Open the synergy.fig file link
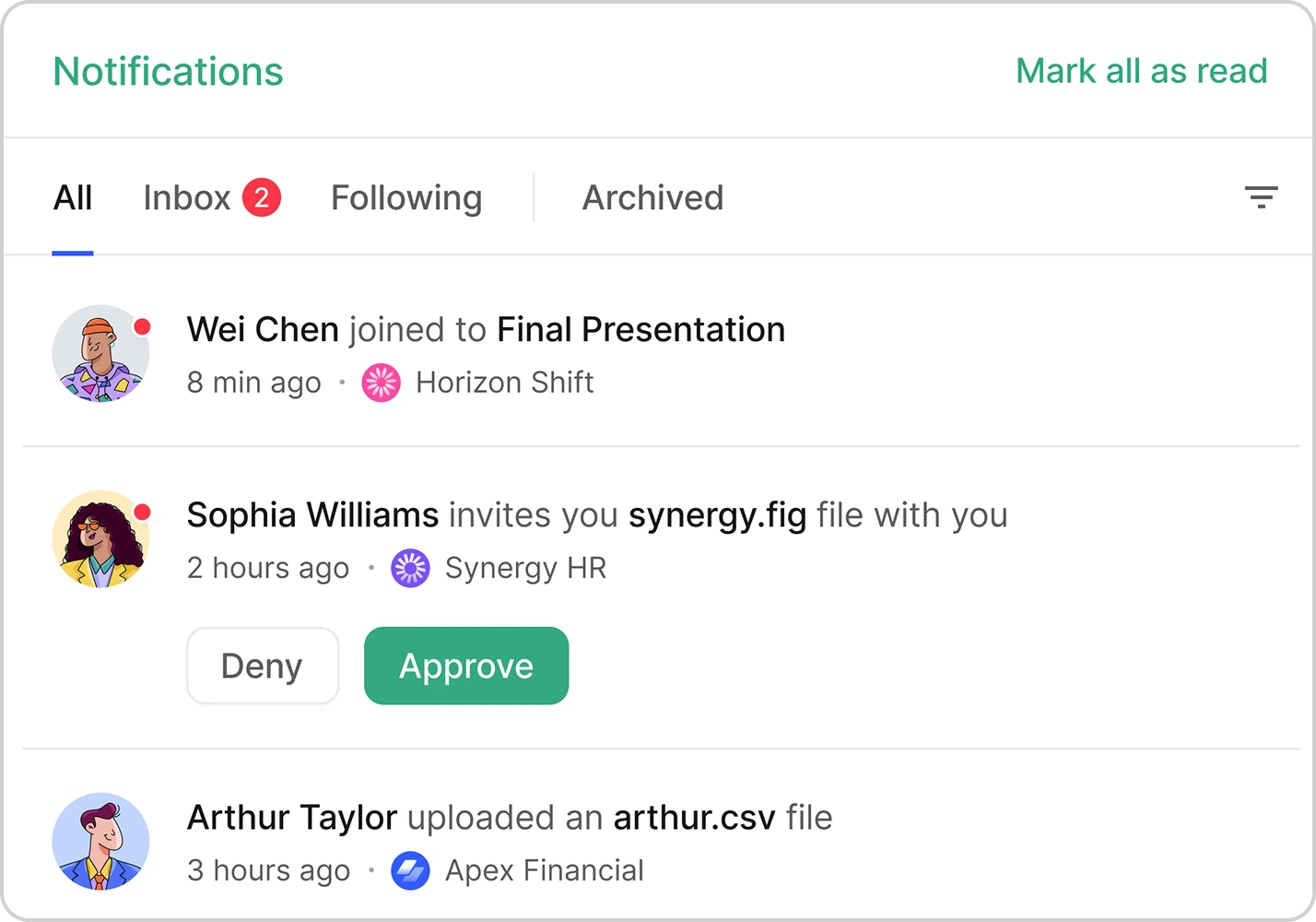 (x=718, y=514)
